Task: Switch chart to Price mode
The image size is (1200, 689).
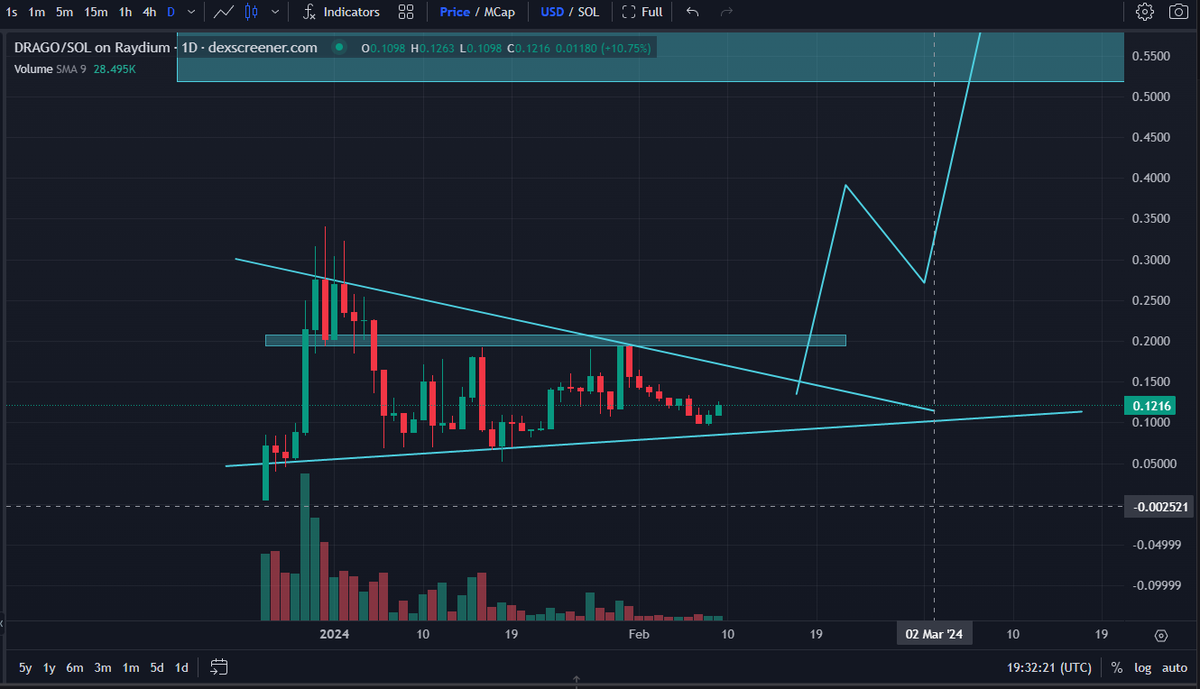Action: tap(454, 12)
